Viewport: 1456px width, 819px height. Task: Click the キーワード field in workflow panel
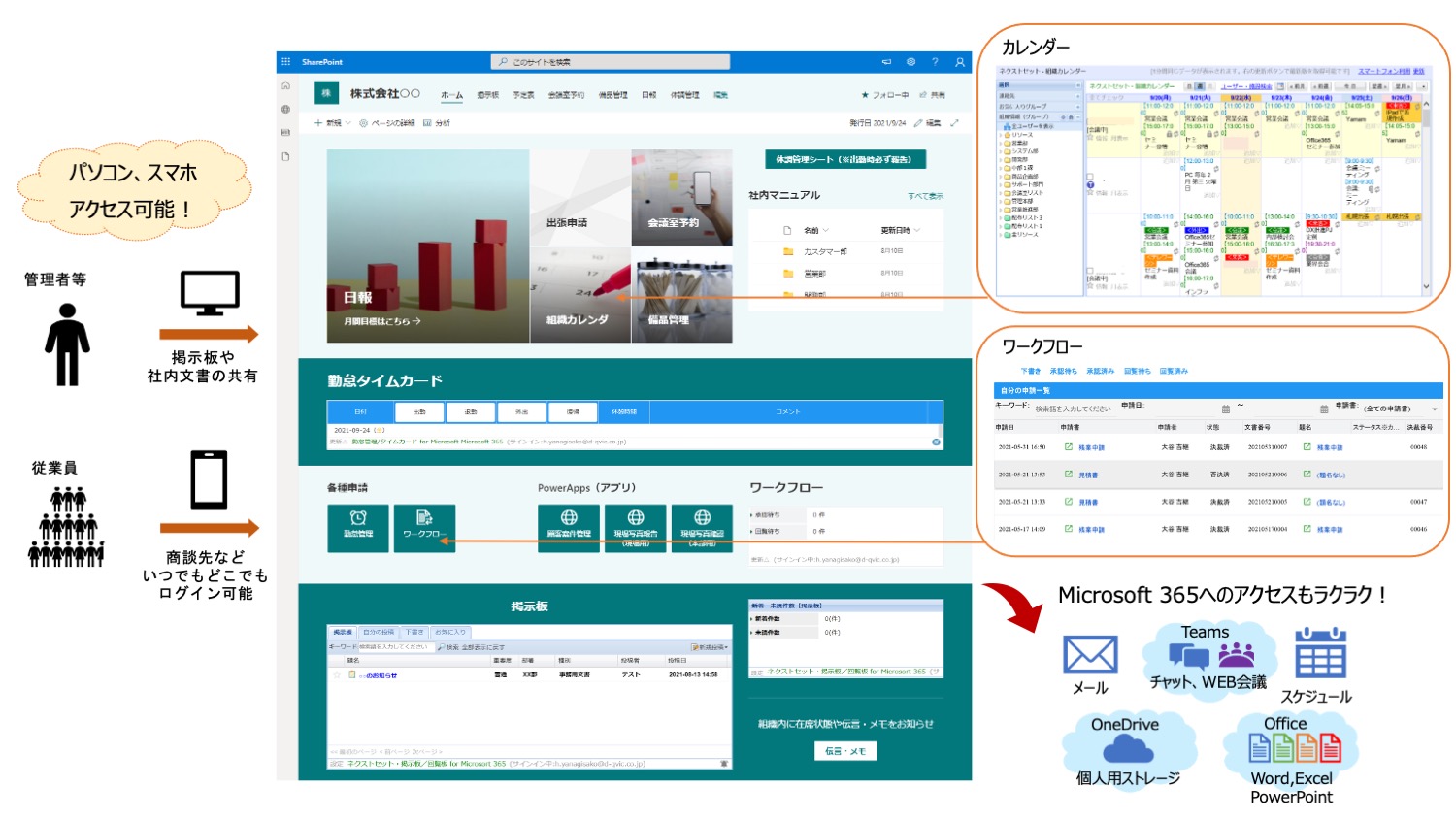click(1075, 409)
